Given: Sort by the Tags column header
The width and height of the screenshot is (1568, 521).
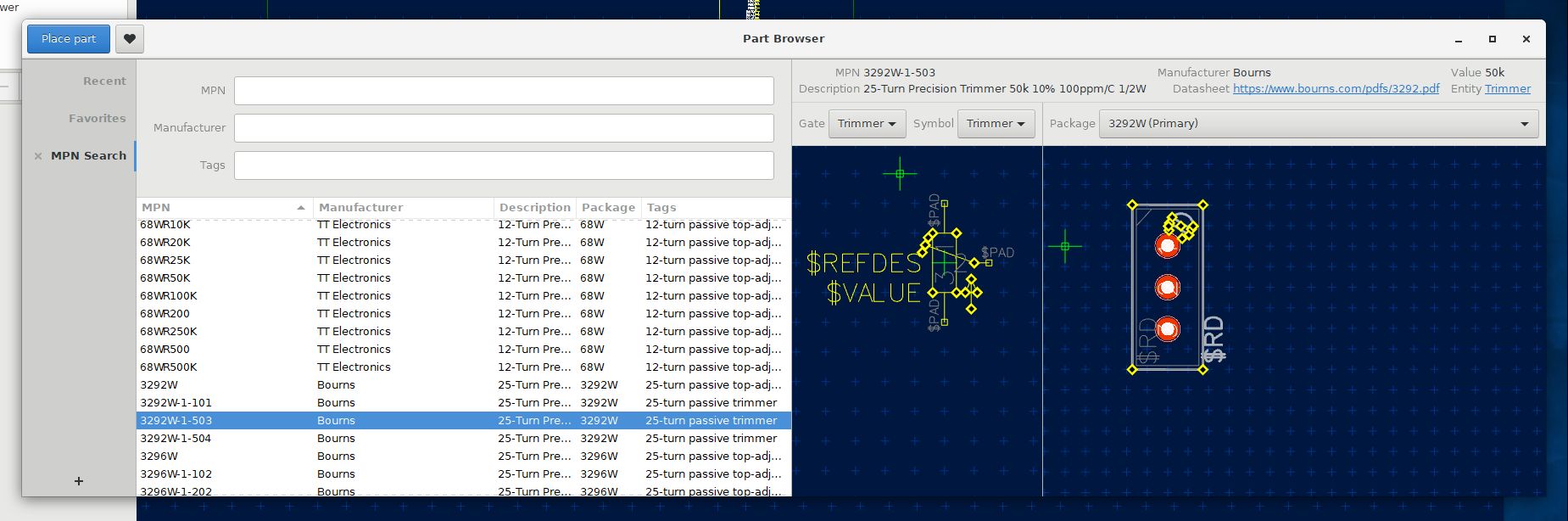Looking at the screenshot, I should pyautogui.click(x=716, y=208).
